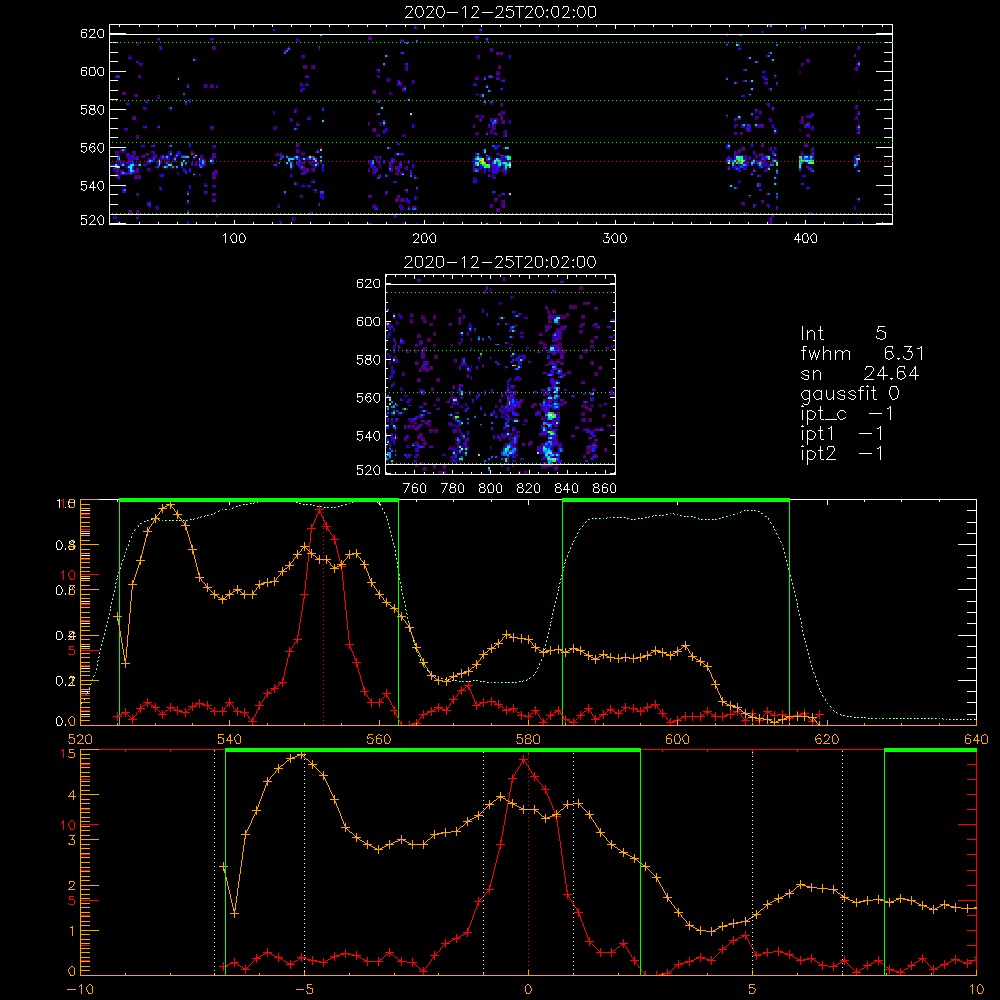Select the "sn 24.64" readout
The height and width of the screenshot is (1000, 1000).
coord(859,373)
